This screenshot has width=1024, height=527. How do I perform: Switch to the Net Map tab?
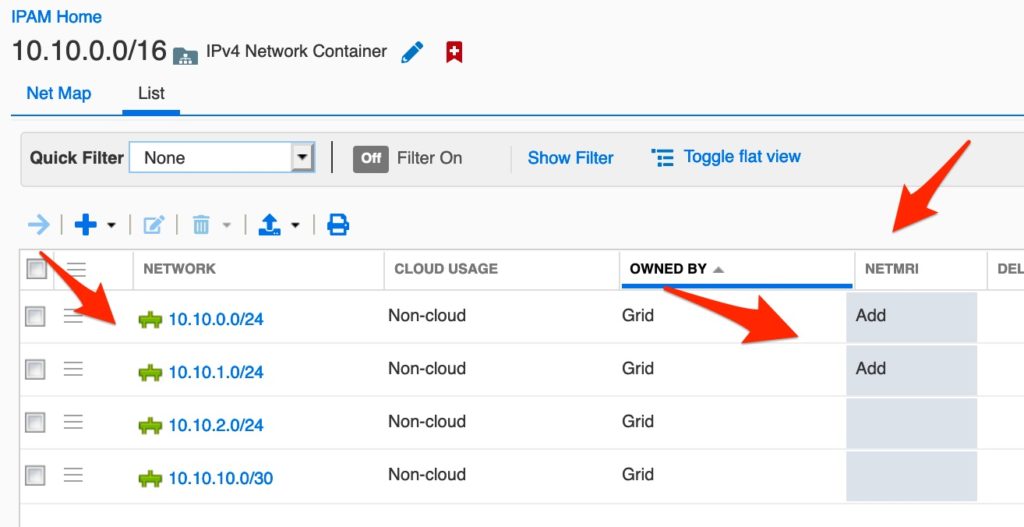pyautogui.click(x=58, y=93)
